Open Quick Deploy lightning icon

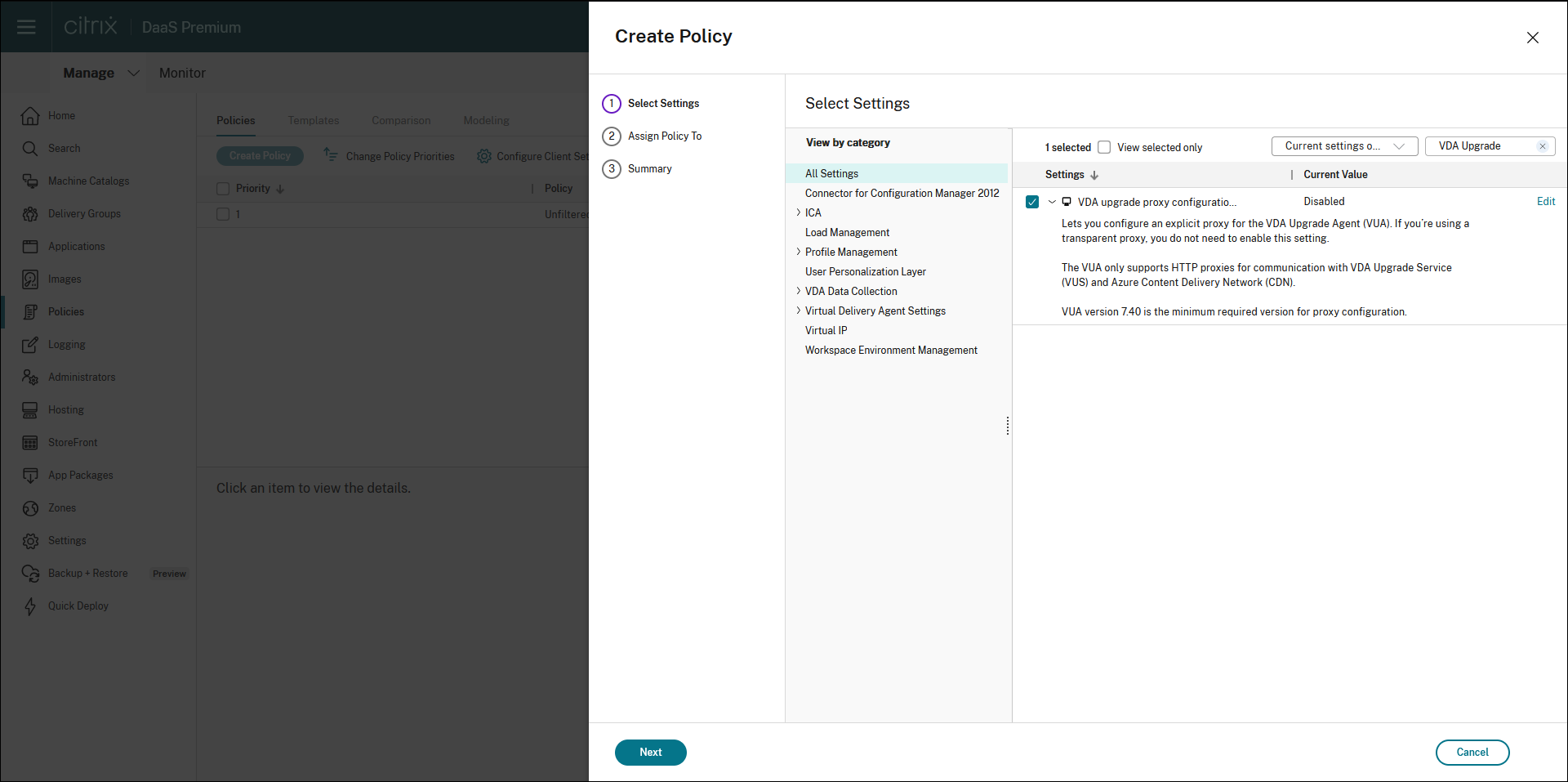(30, 606)
